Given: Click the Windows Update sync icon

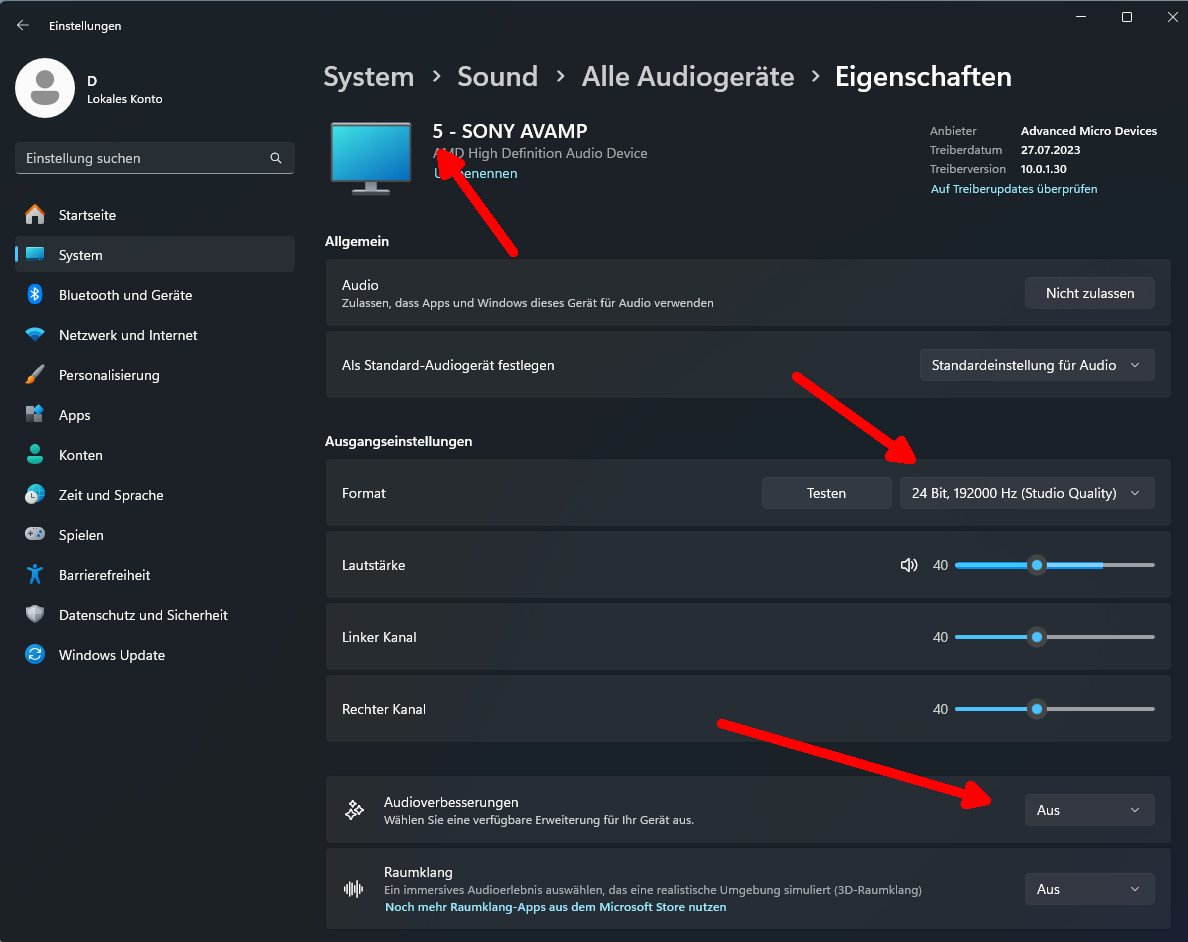Looking at the screenshot, I should (x=35, y=654).
